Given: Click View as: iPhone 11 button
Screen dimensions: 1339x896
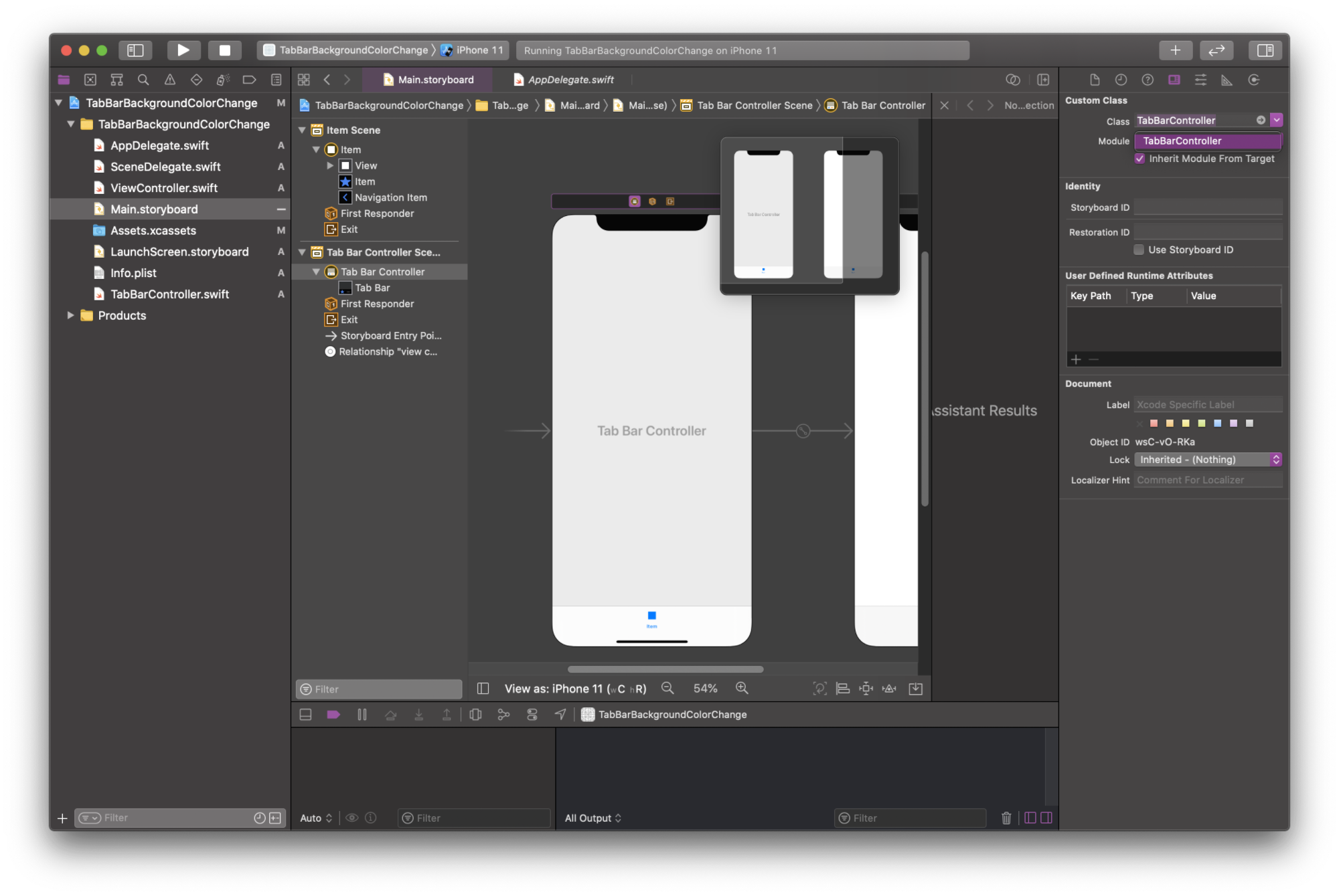Looking at the screenshot, I should (575, 689).
